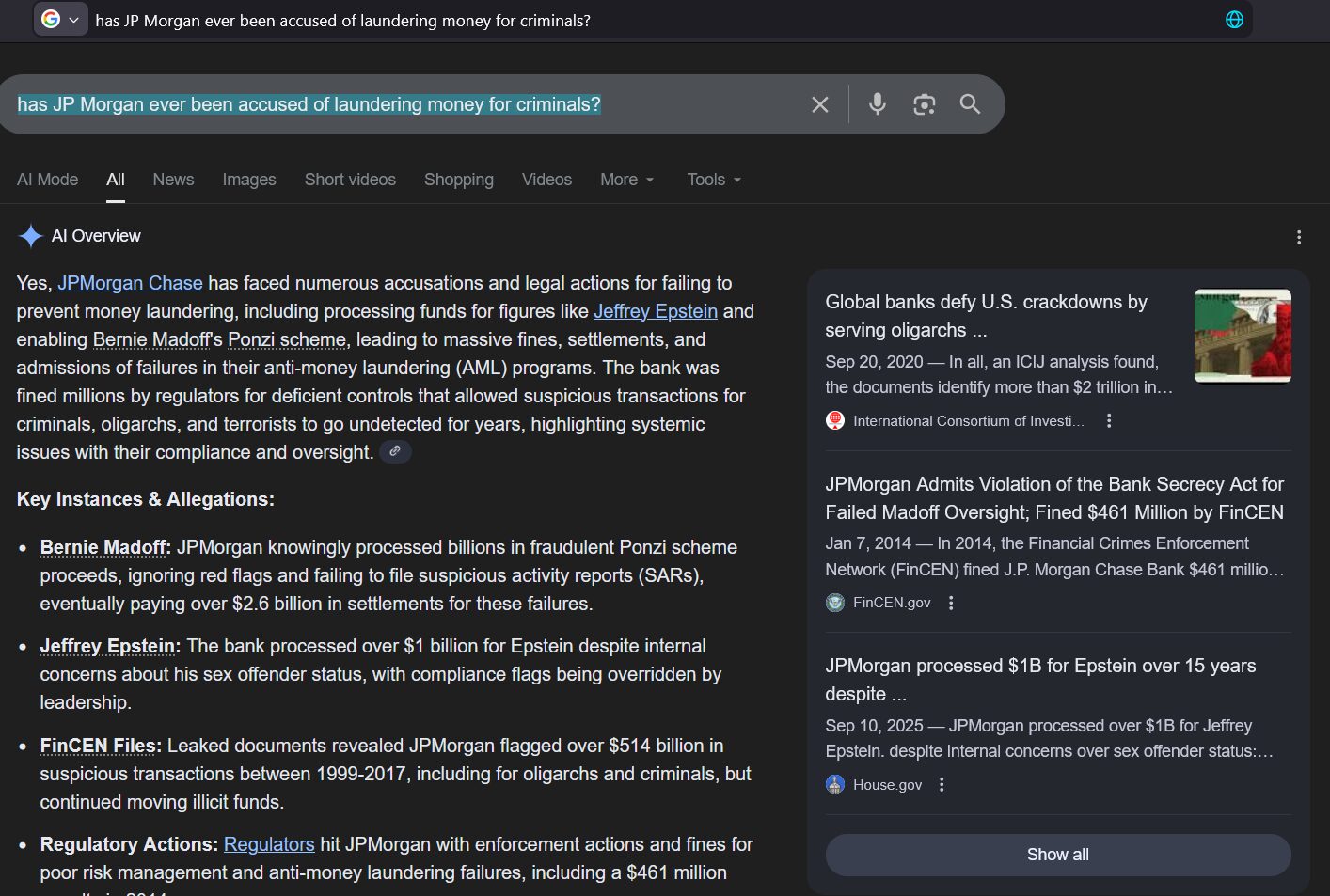Start voice search with the microphone icon
Screen dimensions: 1330x896
tap(877, 104)
